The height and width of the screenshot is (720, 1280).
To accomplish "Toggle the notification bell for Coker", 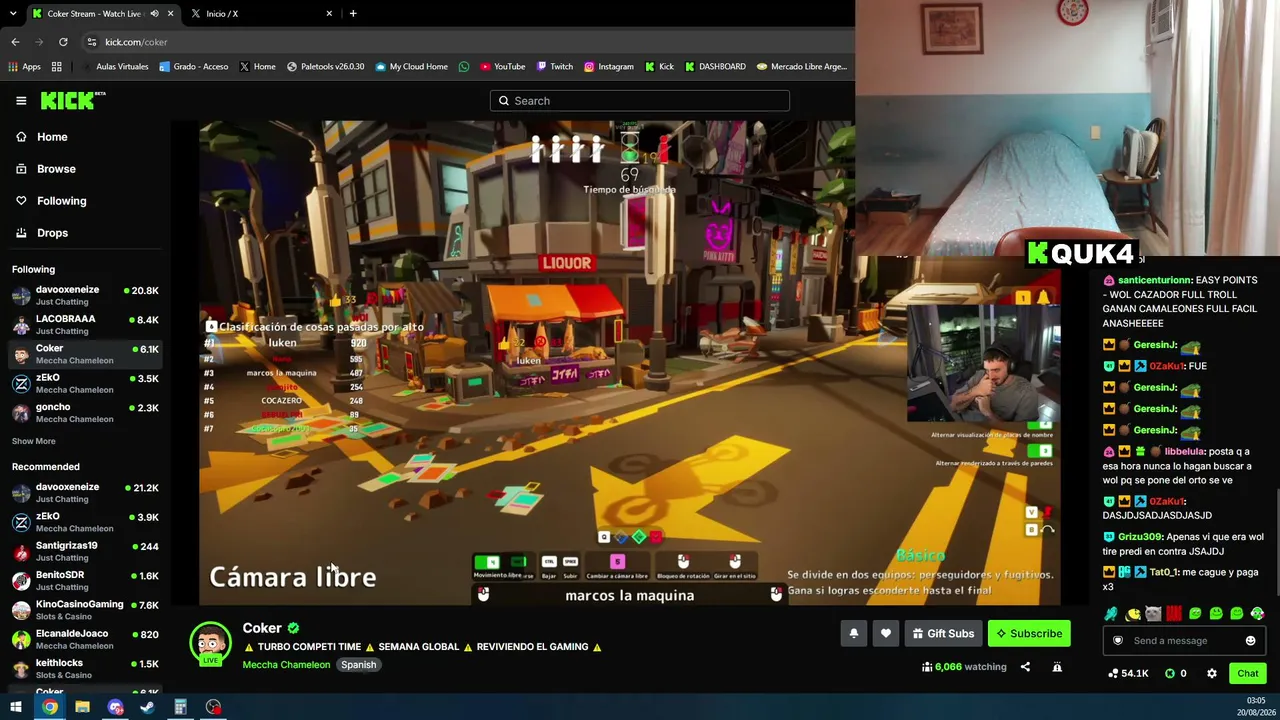I will pyautogui.click(x=853, y=633).
